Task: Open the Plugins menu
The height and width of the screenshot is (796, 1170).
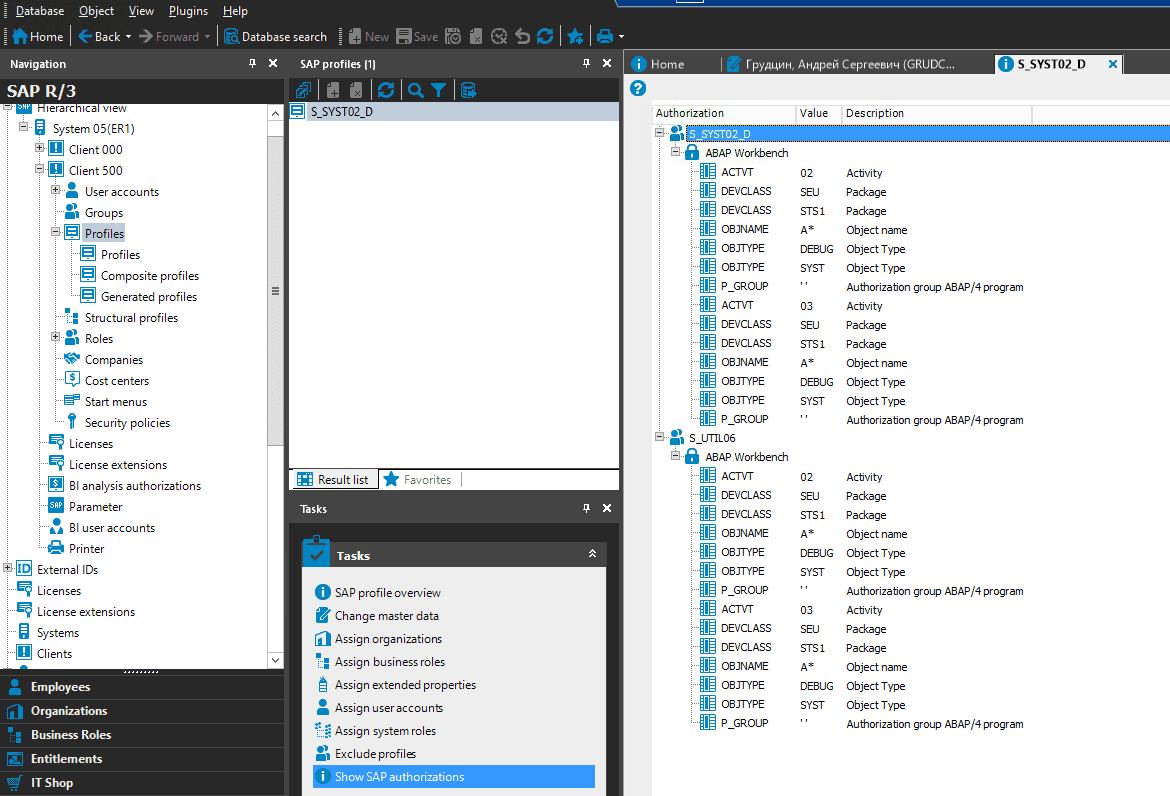Action: (x=188, y=11)
